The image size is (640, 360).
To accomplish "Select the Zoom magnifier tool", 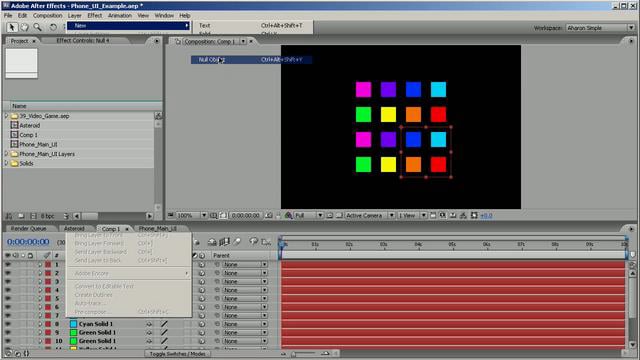I will 38,27.
